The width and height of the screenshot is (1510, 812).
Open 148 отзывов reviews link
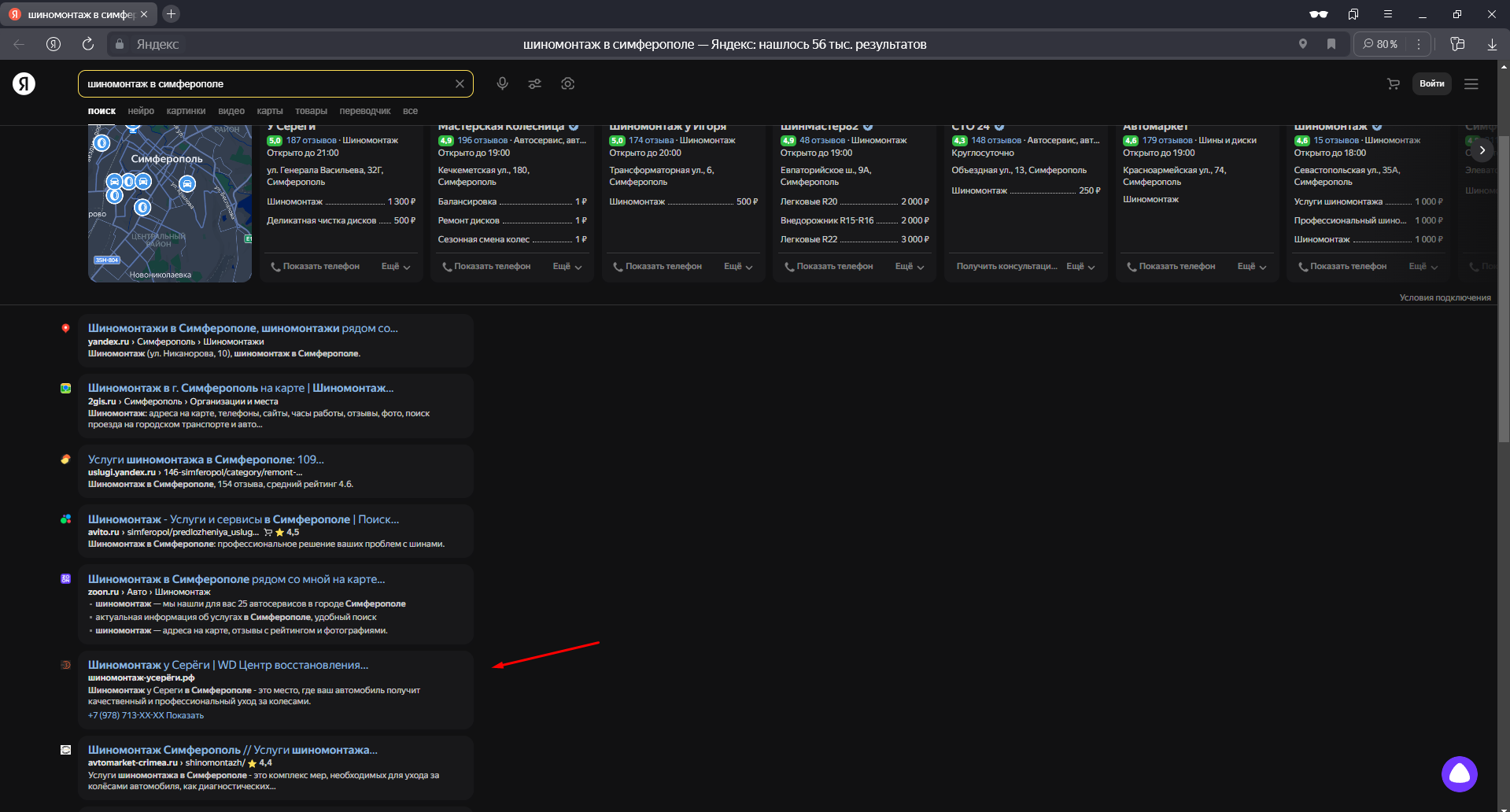996,141
